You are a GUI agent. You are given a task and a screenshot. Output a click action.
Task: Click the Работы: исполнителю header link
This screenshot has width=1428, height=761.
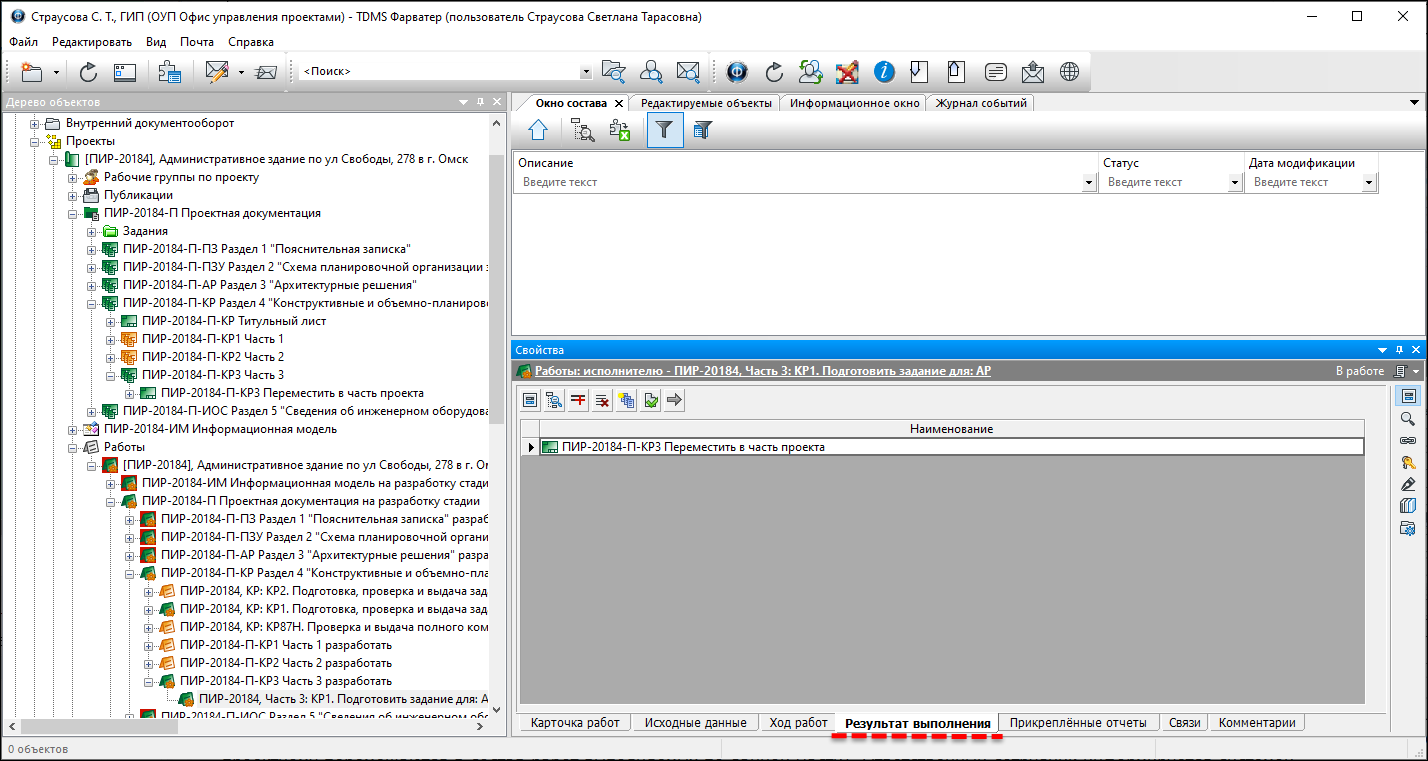tap(763, 371)
